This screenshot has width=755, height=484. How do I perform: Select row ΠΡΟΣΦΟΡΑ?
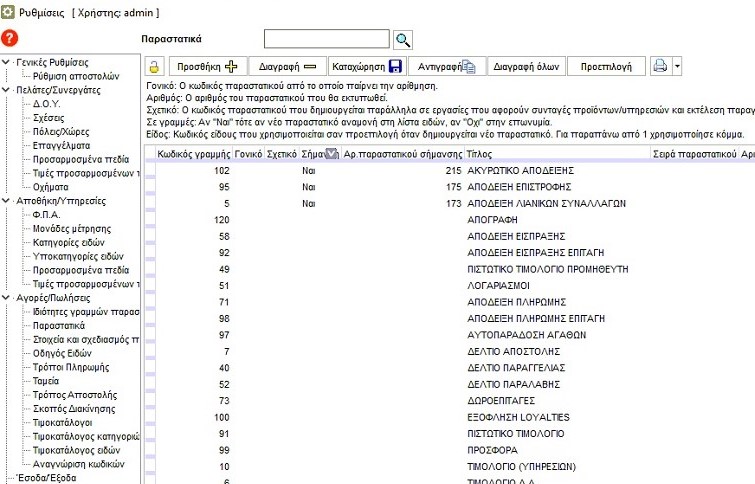[x=493, y=450]
